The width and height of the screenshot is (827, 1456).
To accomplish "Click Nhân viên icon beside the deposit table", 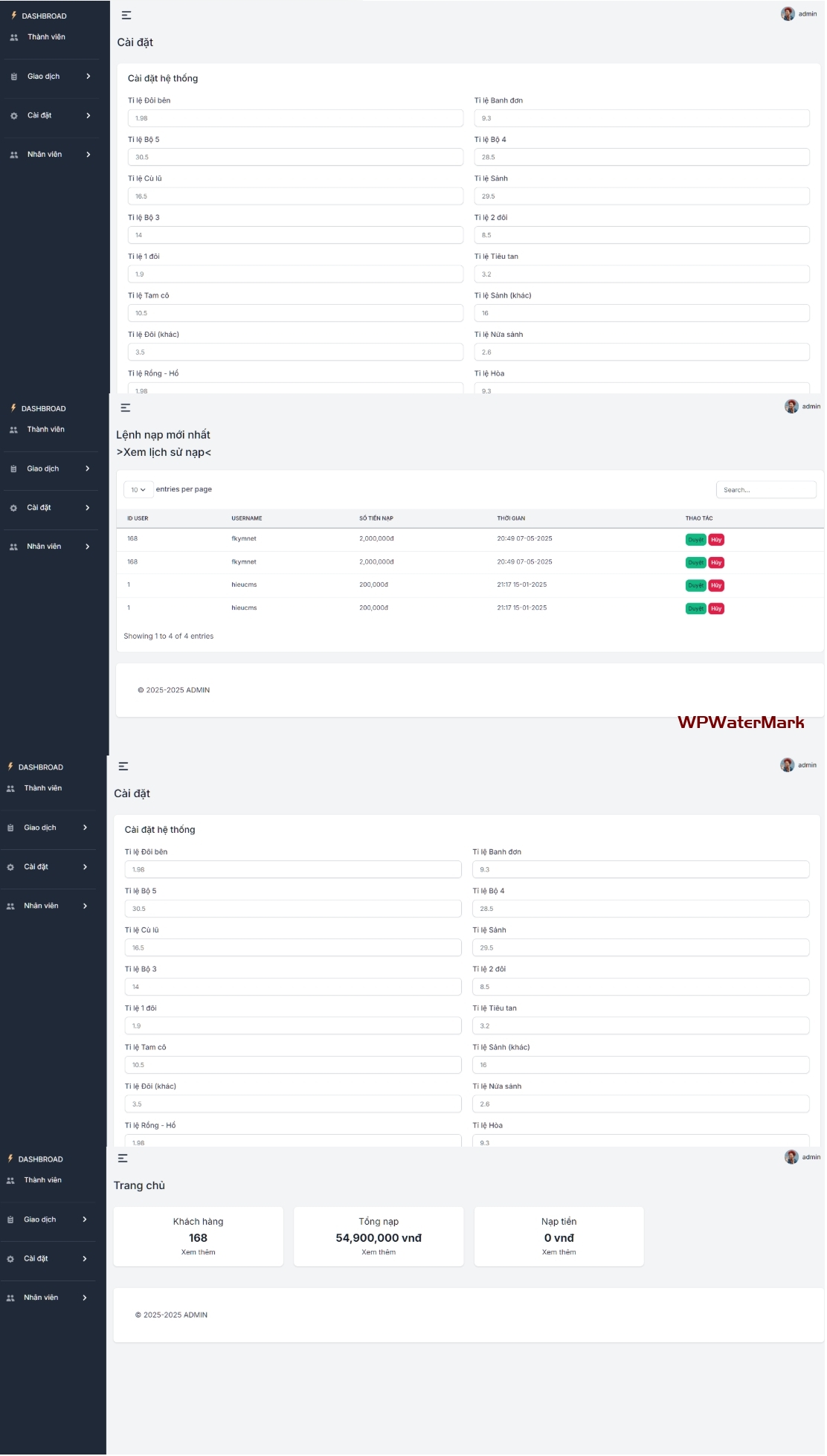I will tap(13, 547).
